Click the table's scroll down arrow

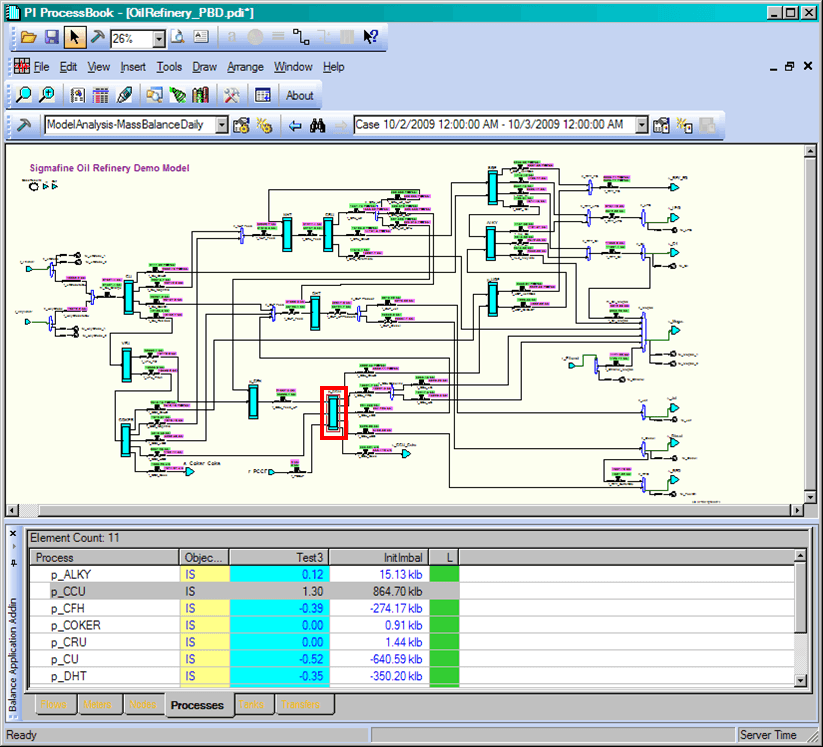tap(799, 680)
